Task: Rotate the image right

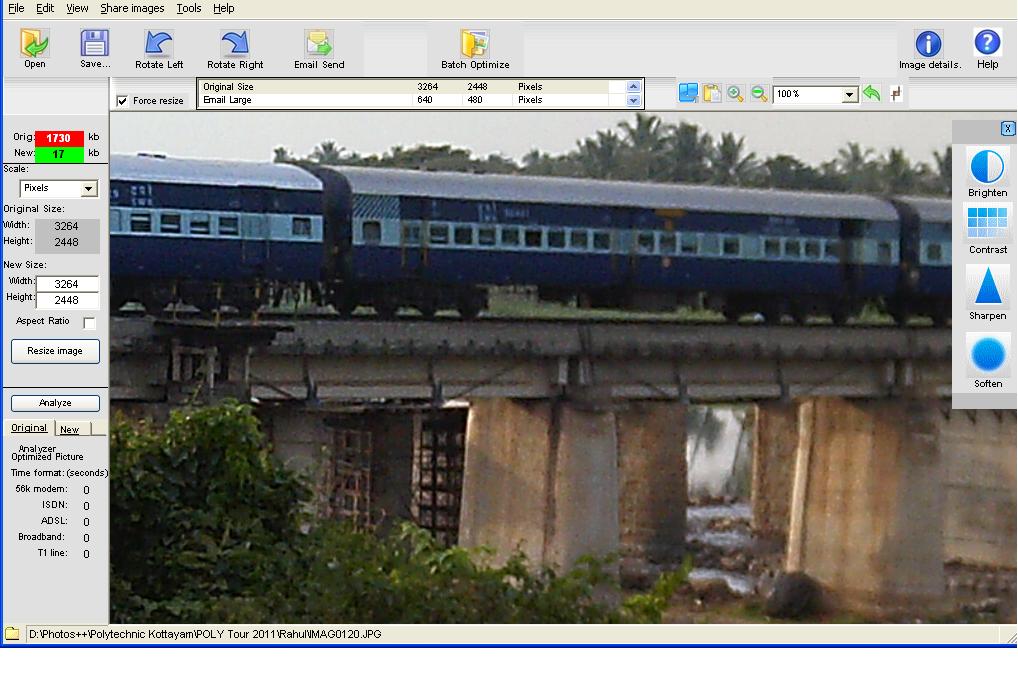Action: pos(235,44)
